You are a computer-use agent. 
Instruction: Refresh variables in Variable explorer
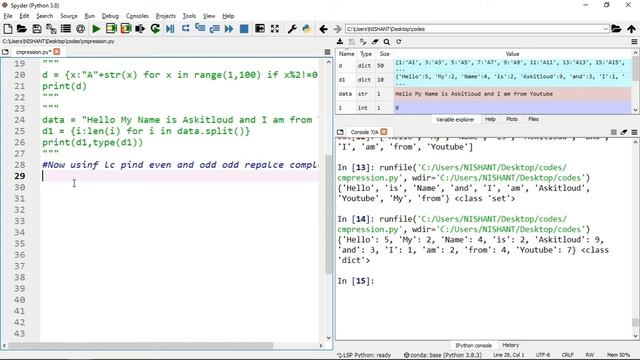pyautogui.click(x=399, y=42)
